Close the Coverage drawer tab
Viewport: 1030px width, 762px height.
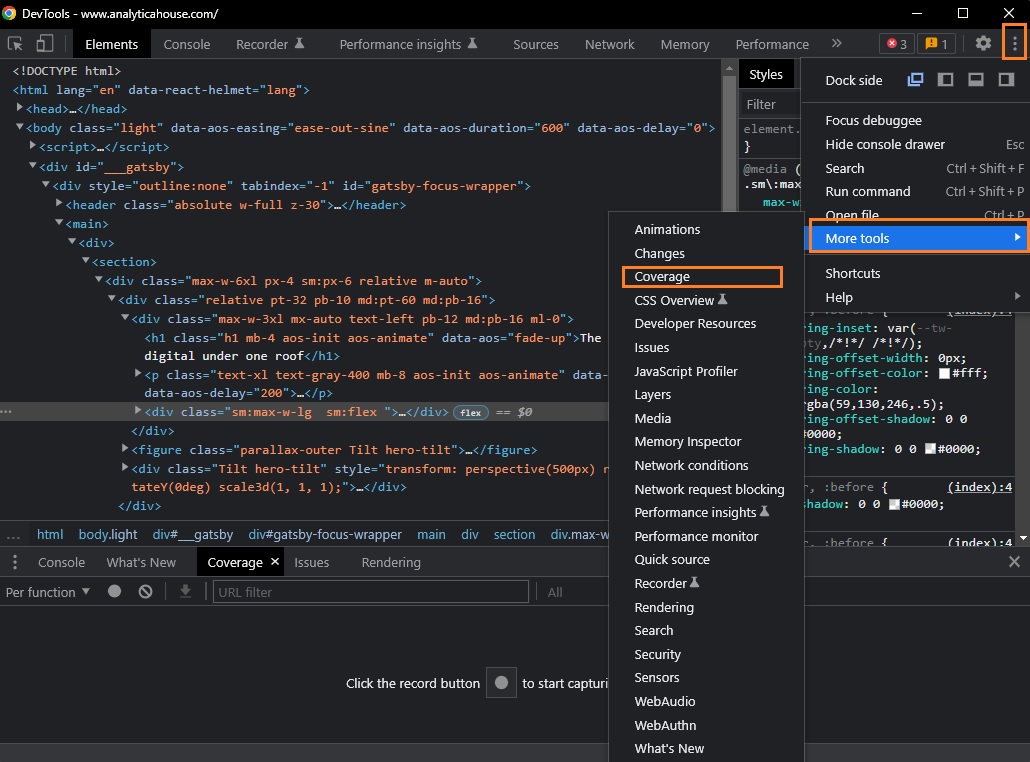(x=275, y=562)
